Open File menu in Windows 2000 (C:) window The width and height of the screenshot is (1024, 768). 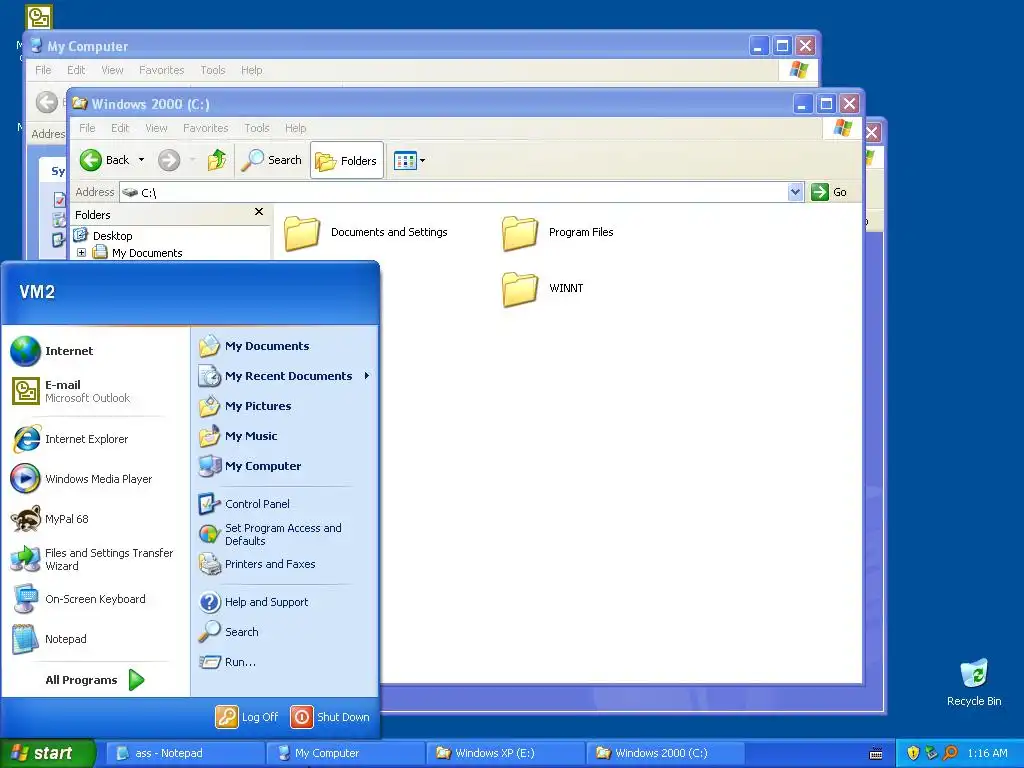tap(87, 128)
